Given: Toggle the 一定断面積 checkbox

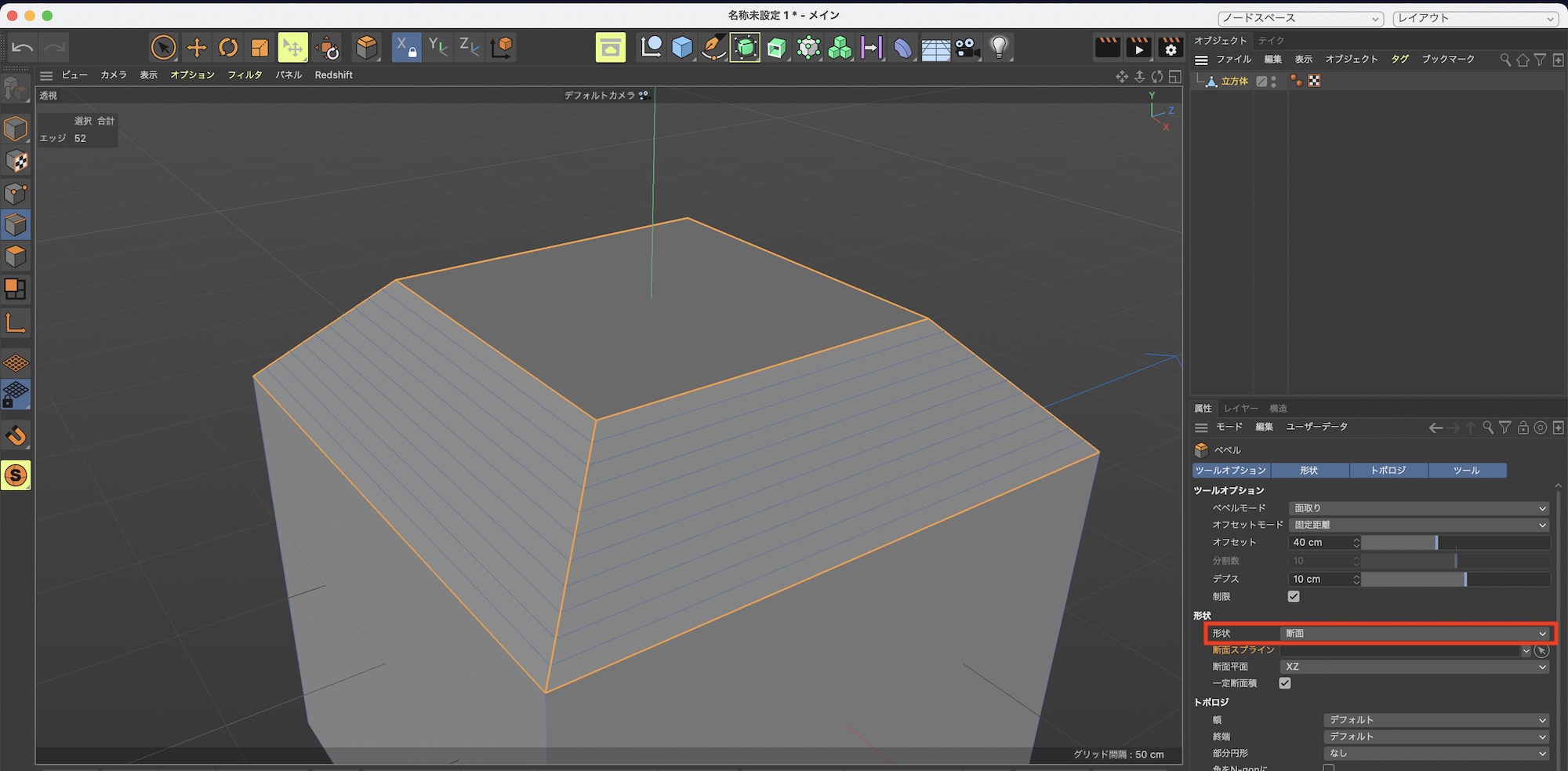Looking at the screenshot, I should [x=1285, y=683].
